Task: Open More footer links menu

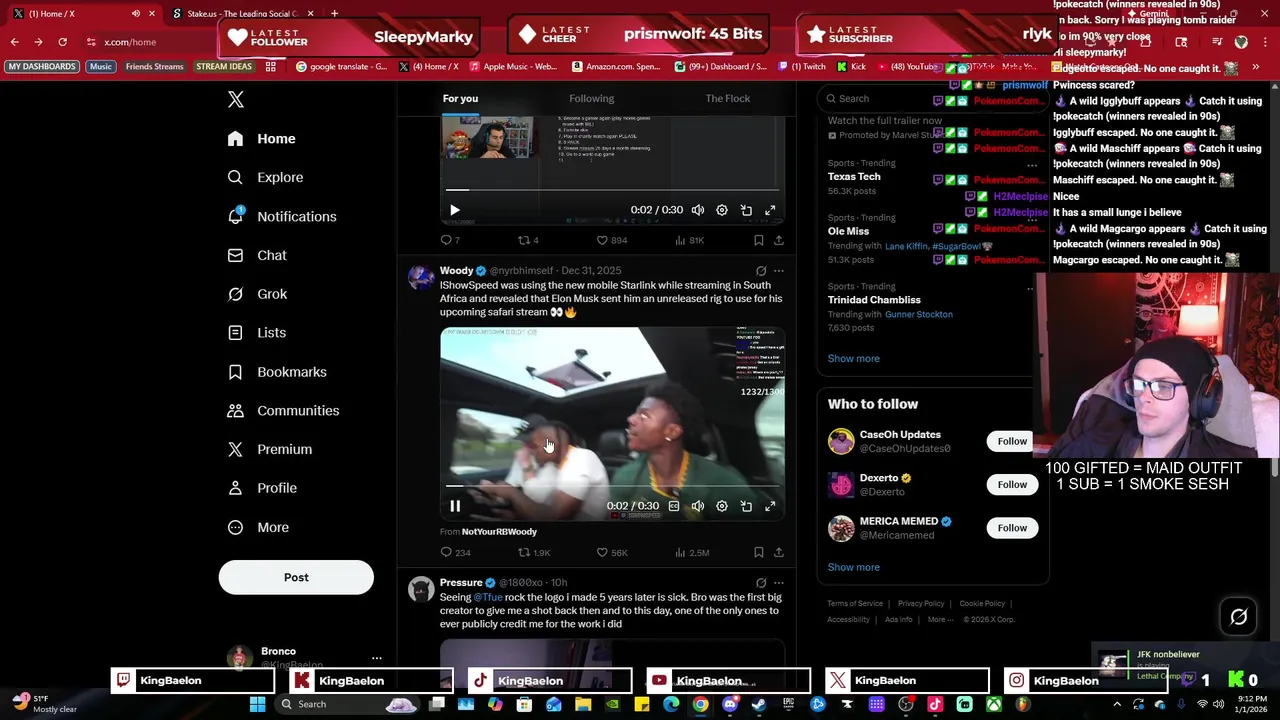Action: pyautogui.click(x=940, y=619)
